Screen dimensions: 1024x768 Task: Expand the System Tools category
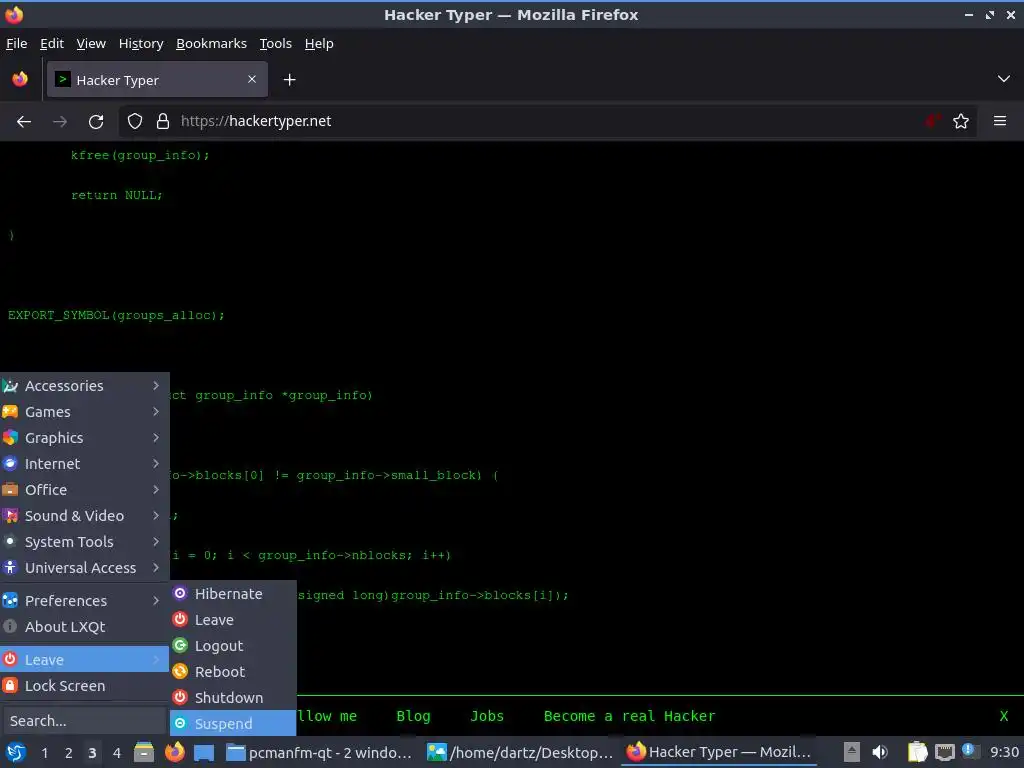pyautogui.click(x=84, y=542)
